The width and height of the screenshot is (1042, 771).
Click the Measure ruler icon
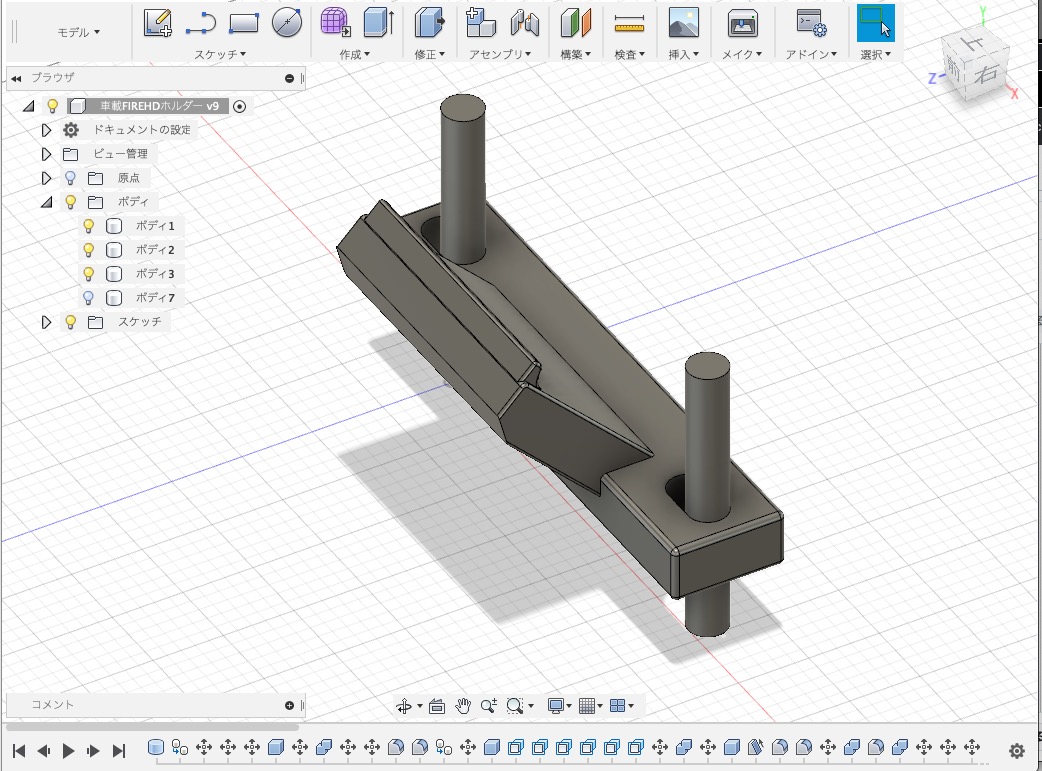629,25
